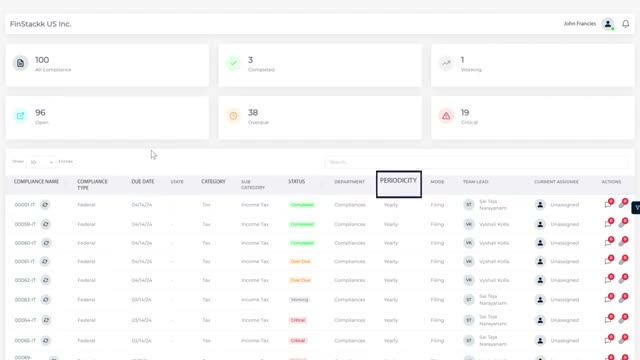Click the Working trend chart icon
The image size is (640, 360).
446,63
